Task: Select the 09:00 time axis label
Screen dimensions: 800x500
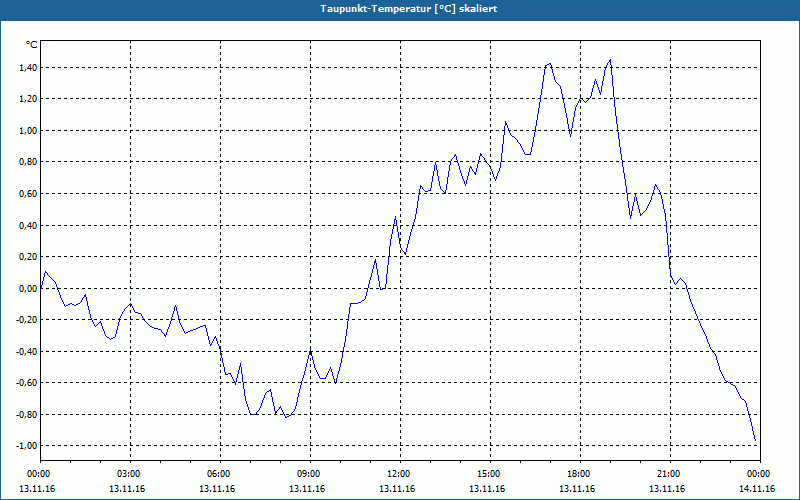Action: click(310, 474)
